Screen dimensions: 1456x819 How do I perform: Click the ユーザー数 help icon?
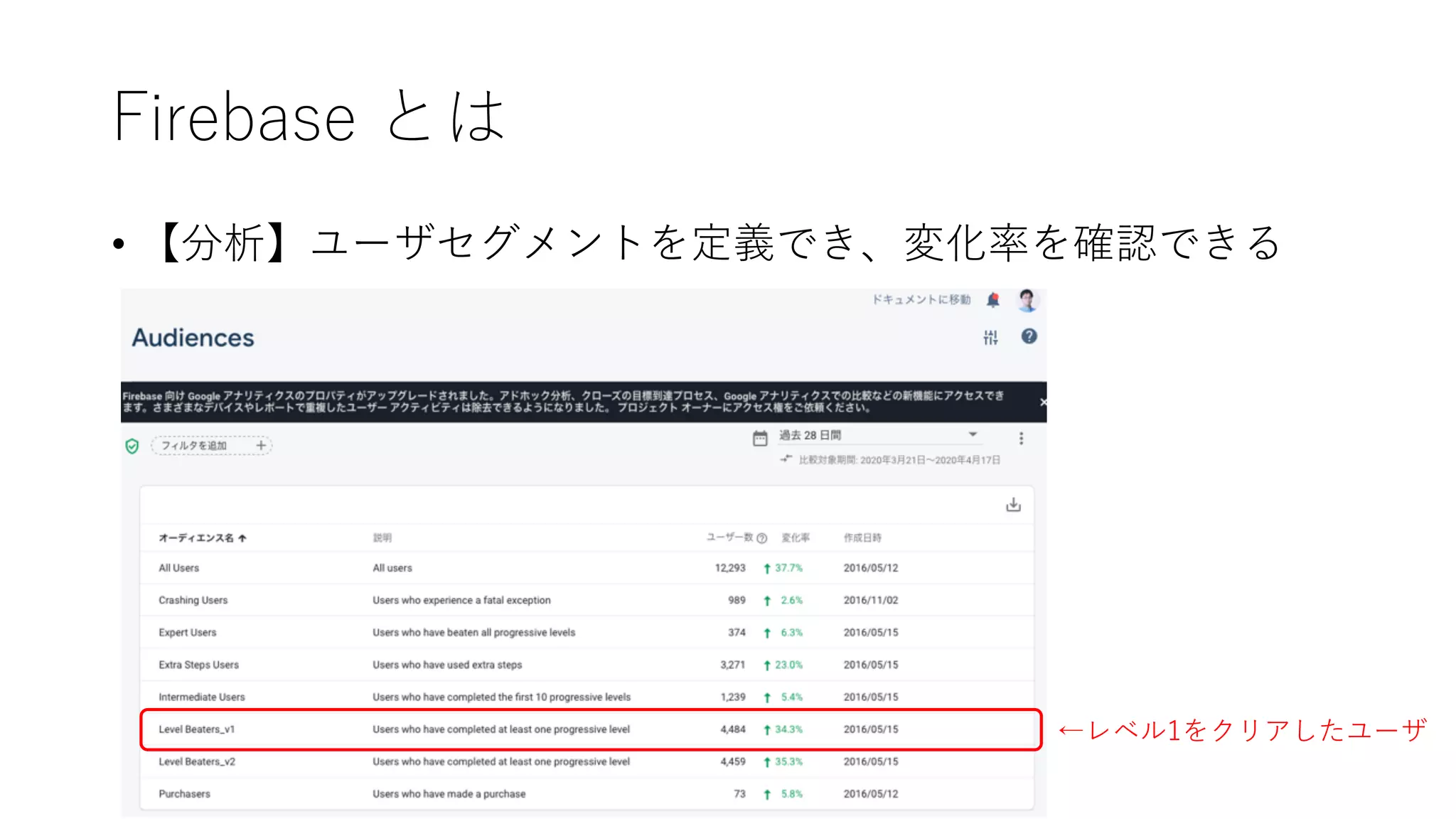pyautogui.click(x=762, y=538)
